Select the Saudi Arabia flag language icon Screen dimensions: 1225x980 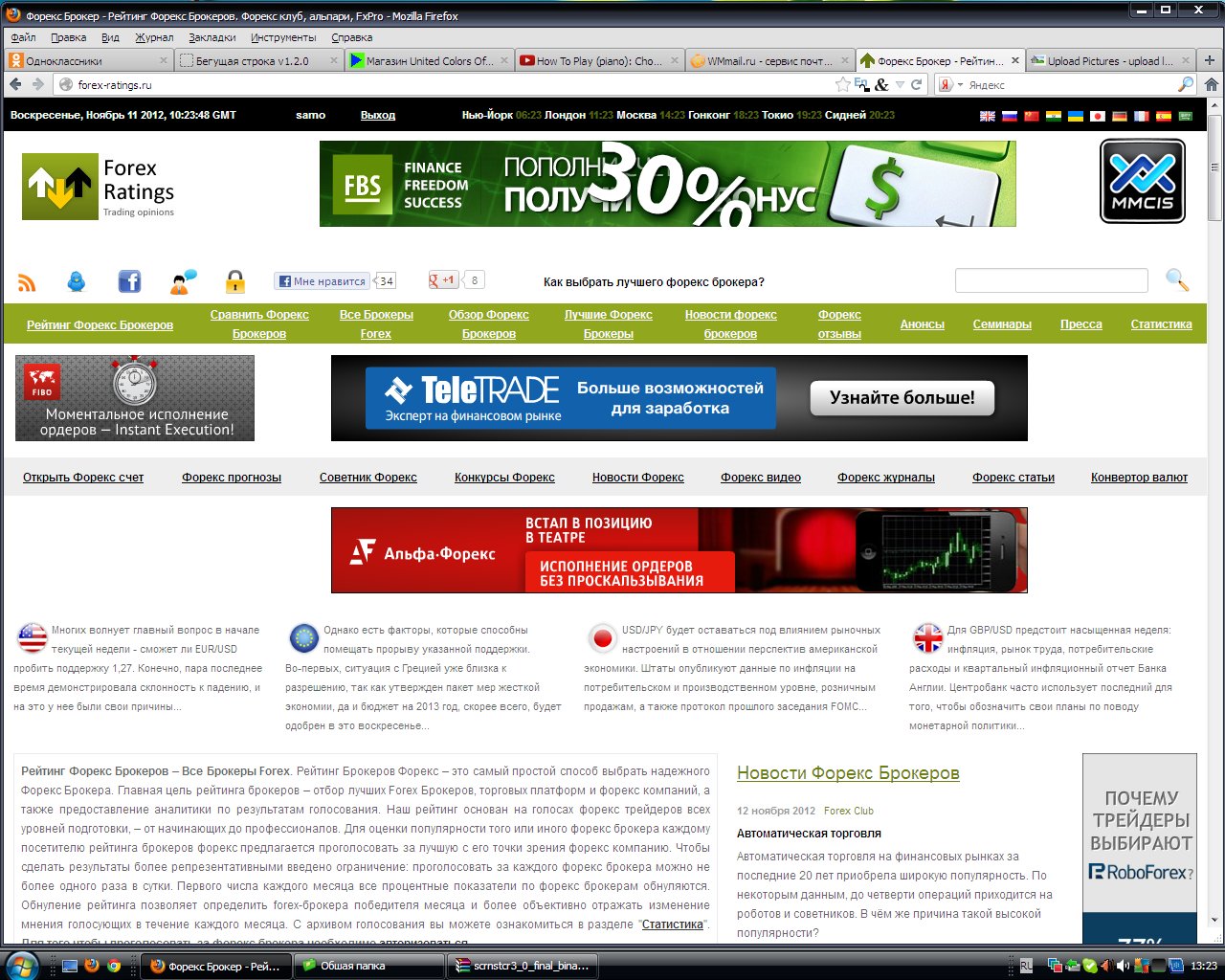(1186, 116)
